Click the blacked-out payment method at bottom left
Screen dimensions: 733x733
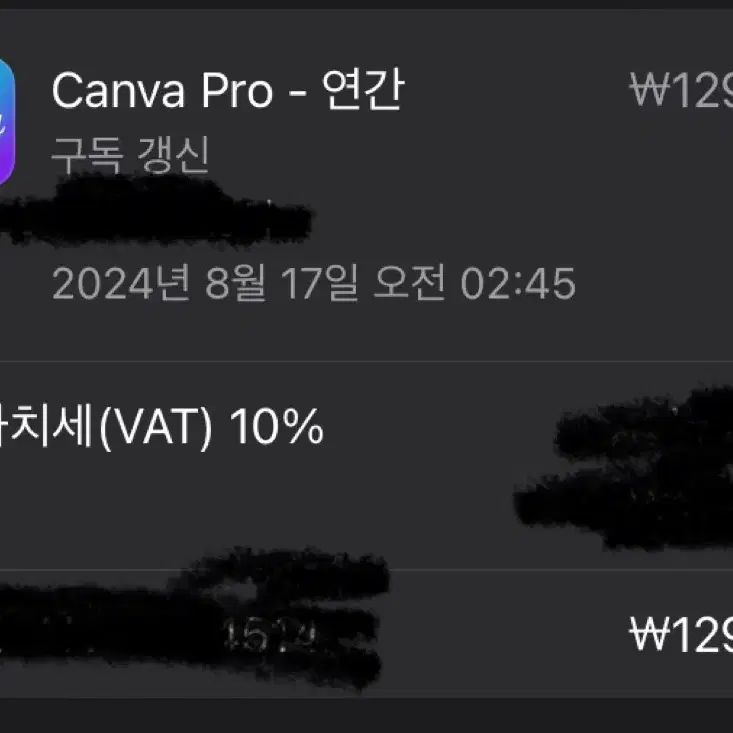(194, 619)
